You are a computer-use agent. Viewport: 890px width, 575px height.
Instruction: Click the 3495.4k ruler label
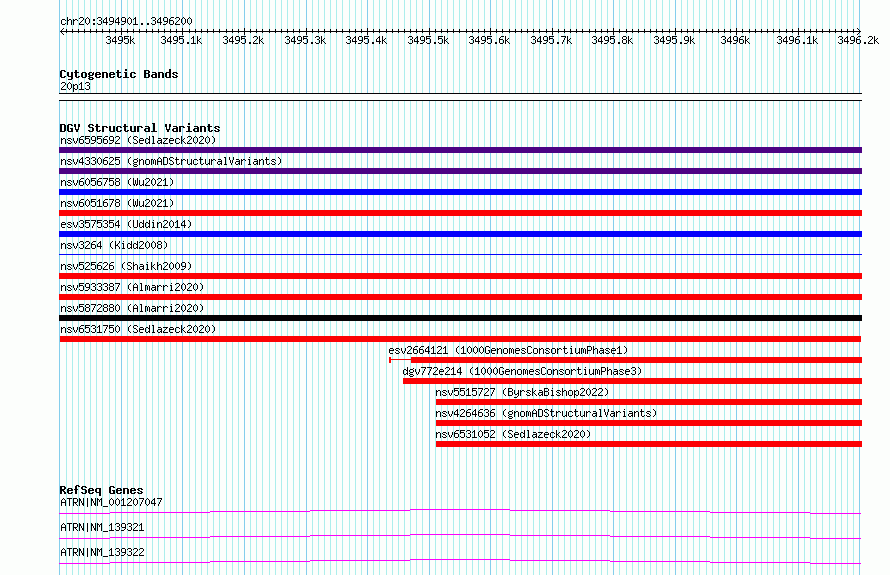coord(366,40)
